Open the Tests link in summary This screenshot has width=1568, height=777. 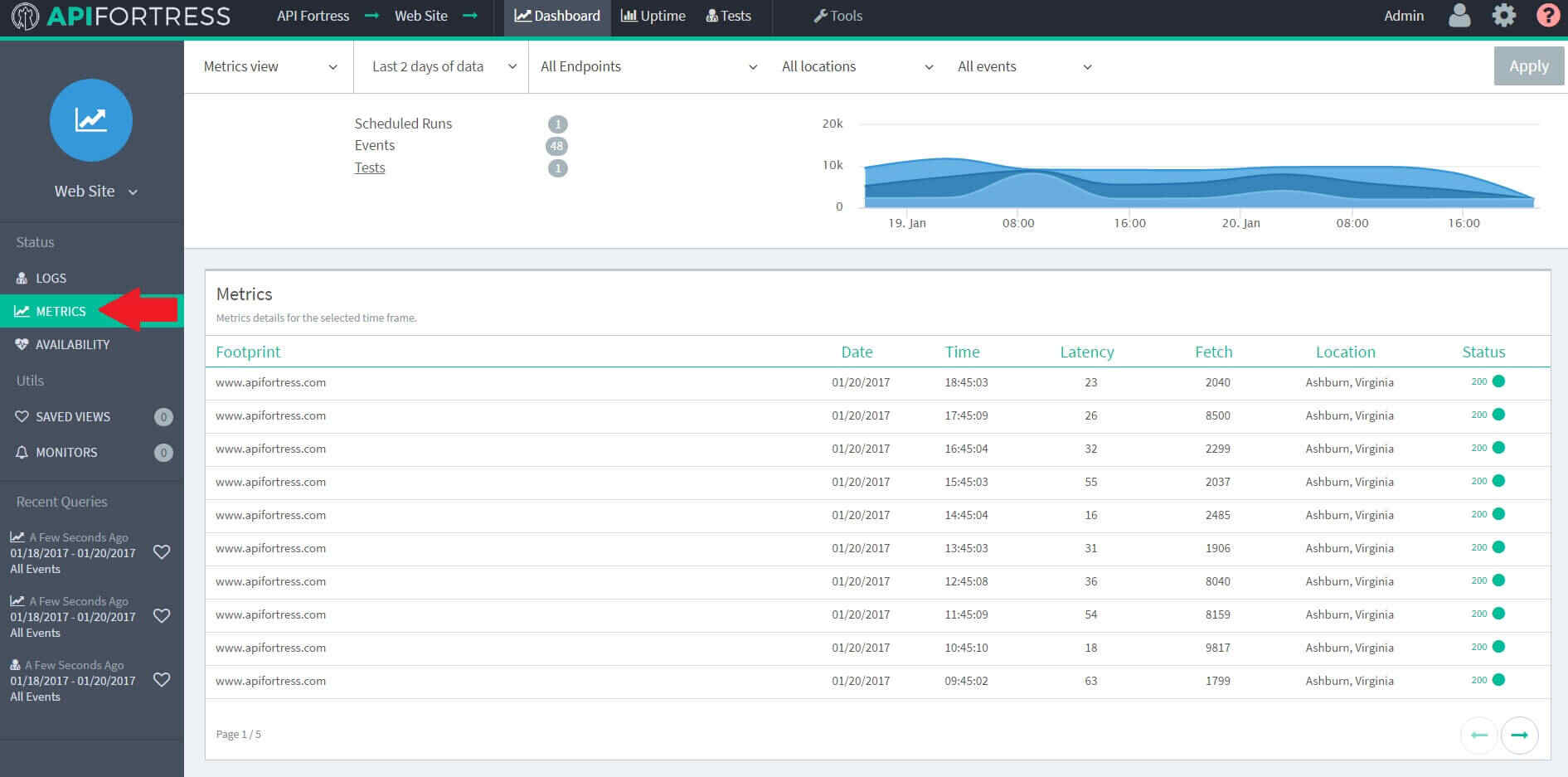tap(370, 168)
